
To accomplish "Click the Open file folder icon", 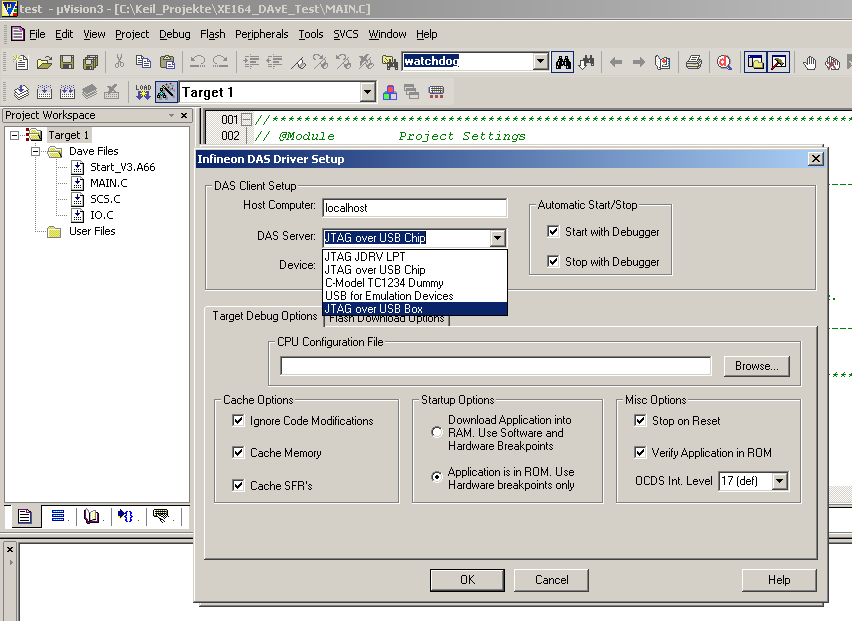I will click(44, 62).
